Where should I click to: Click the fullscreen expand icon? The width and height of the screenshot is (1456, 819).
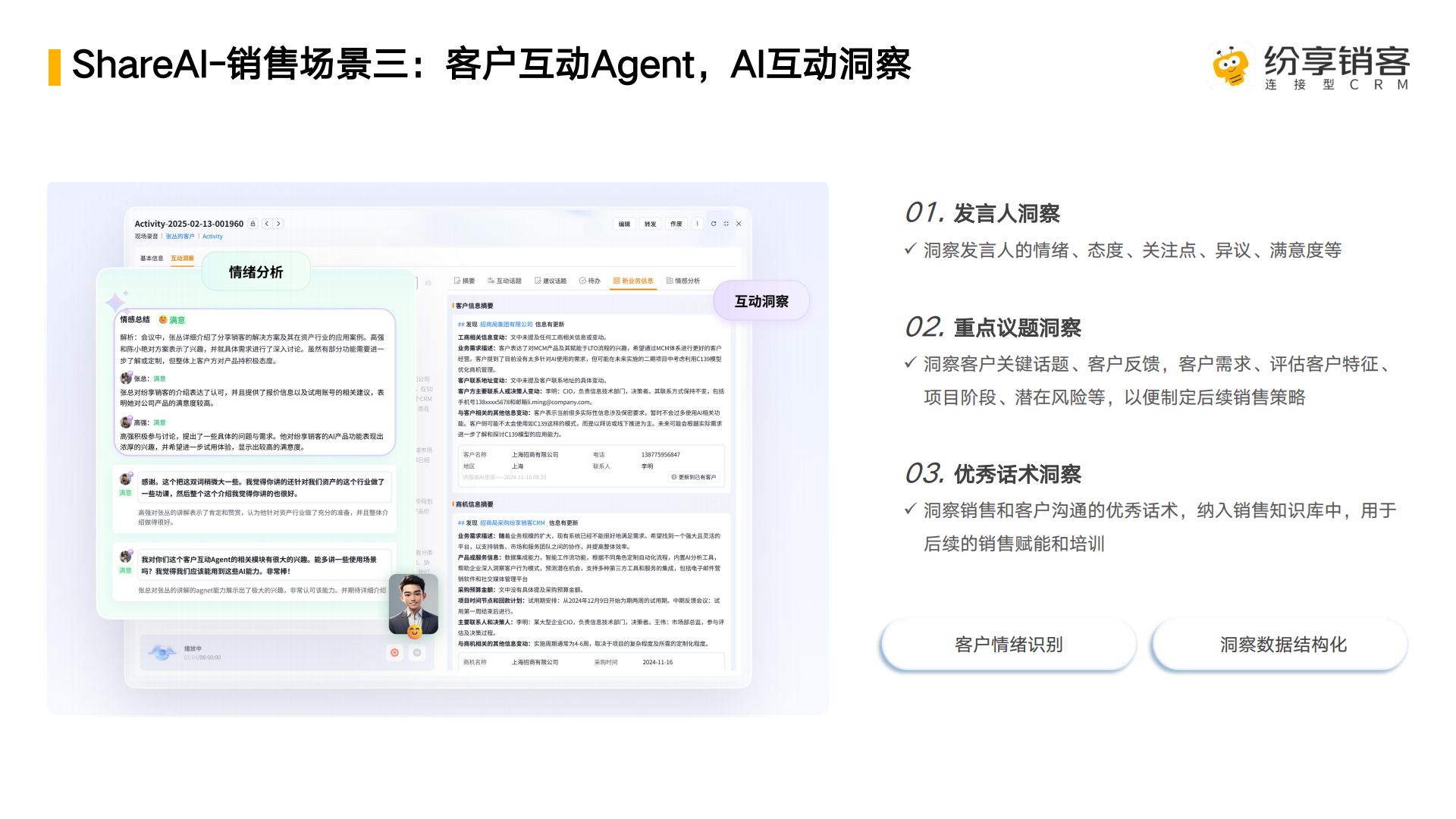[726, 224]
